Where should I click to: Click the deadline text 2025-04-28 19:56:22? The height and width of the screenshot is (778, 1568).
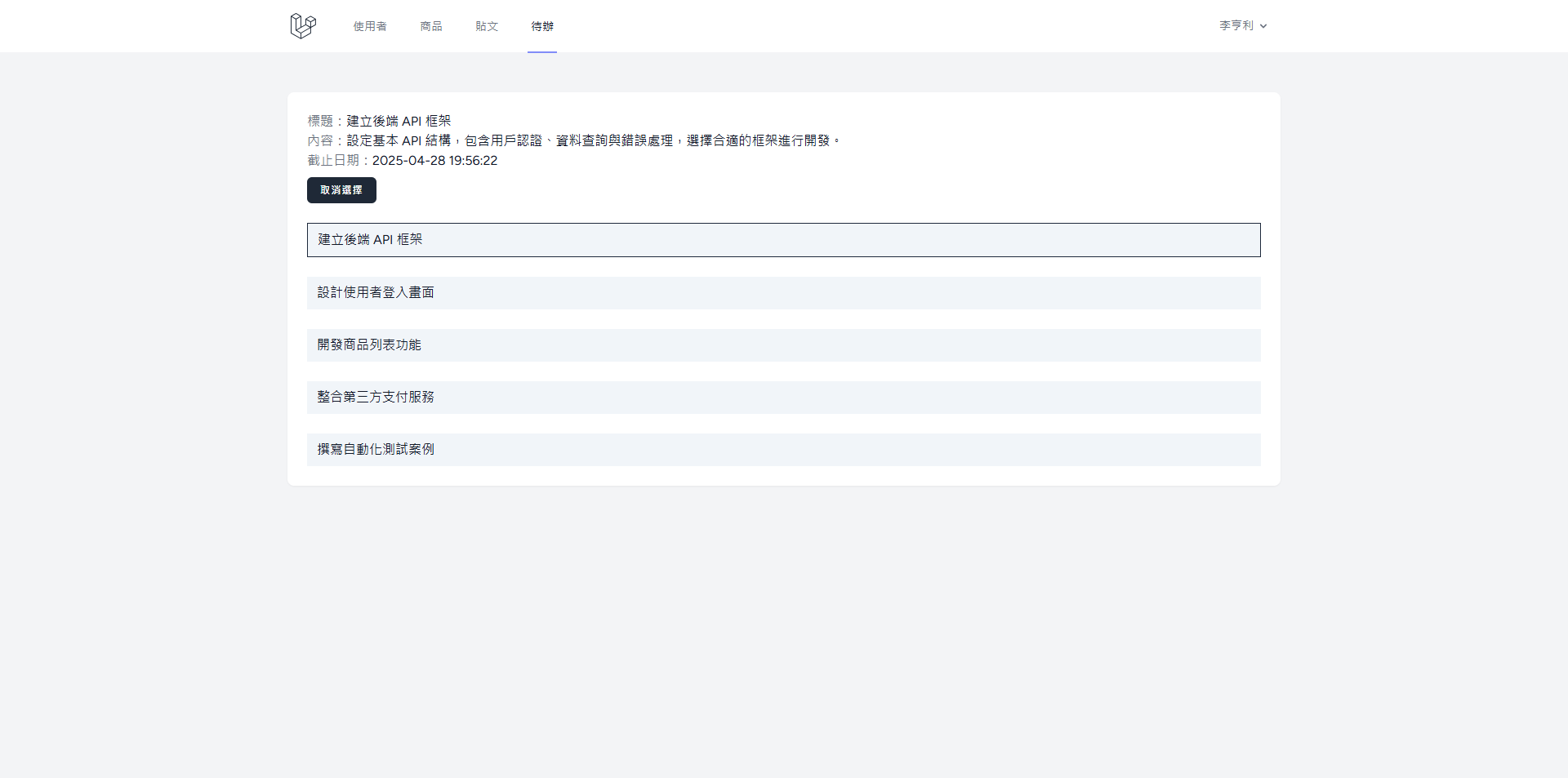[x=434, y=161]
